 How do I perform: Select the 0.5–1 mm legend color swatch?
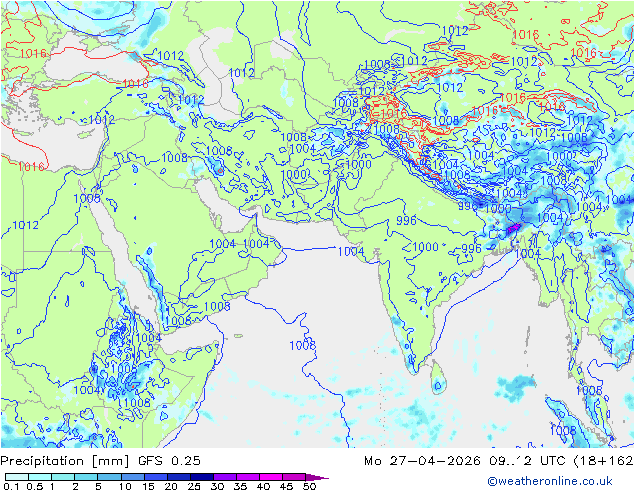pos(40,477)
